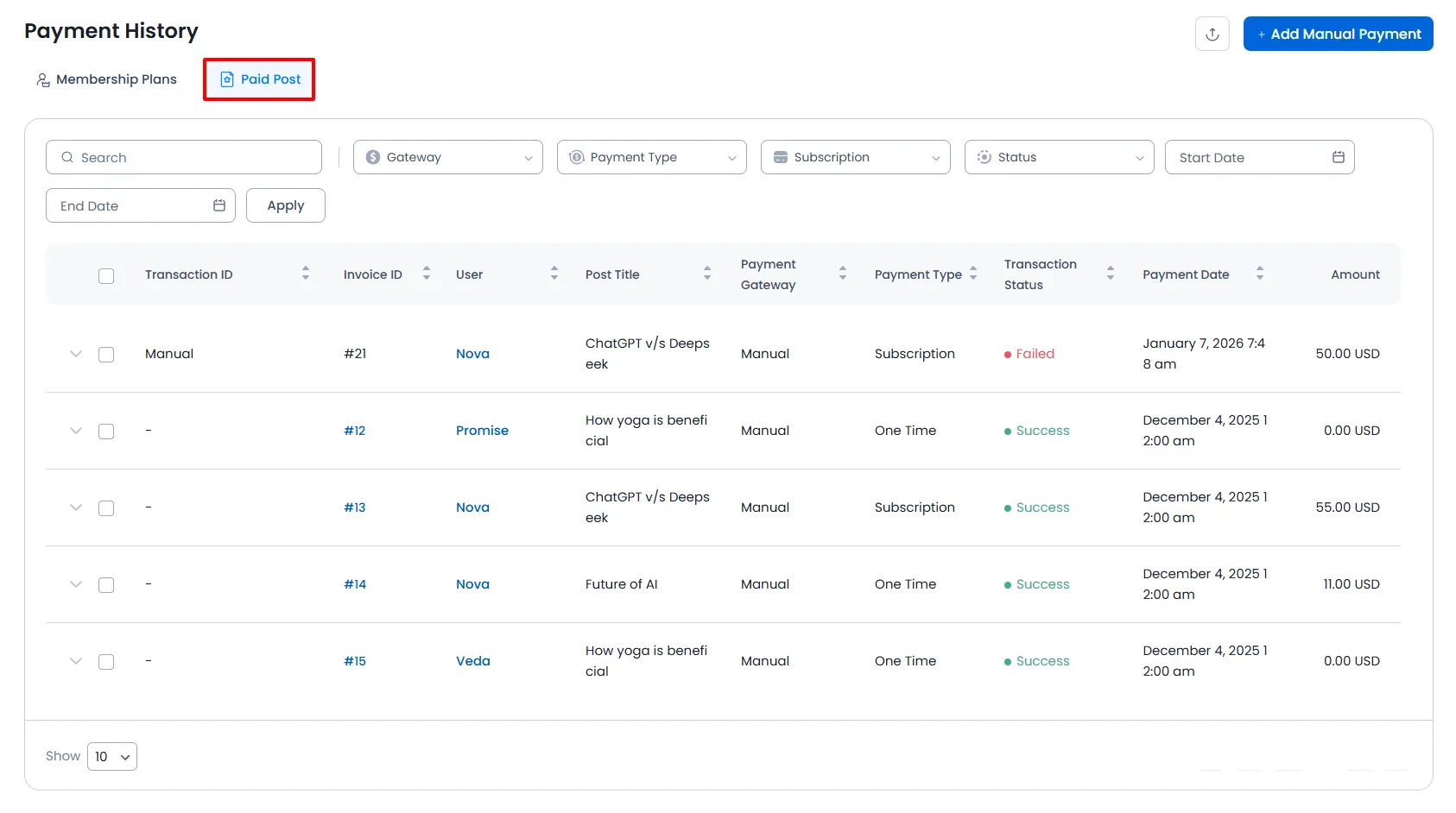Viewport: 1456px width, 813px height.
Task: Switch to the Paid Post tab
Action: click(258, 79)
